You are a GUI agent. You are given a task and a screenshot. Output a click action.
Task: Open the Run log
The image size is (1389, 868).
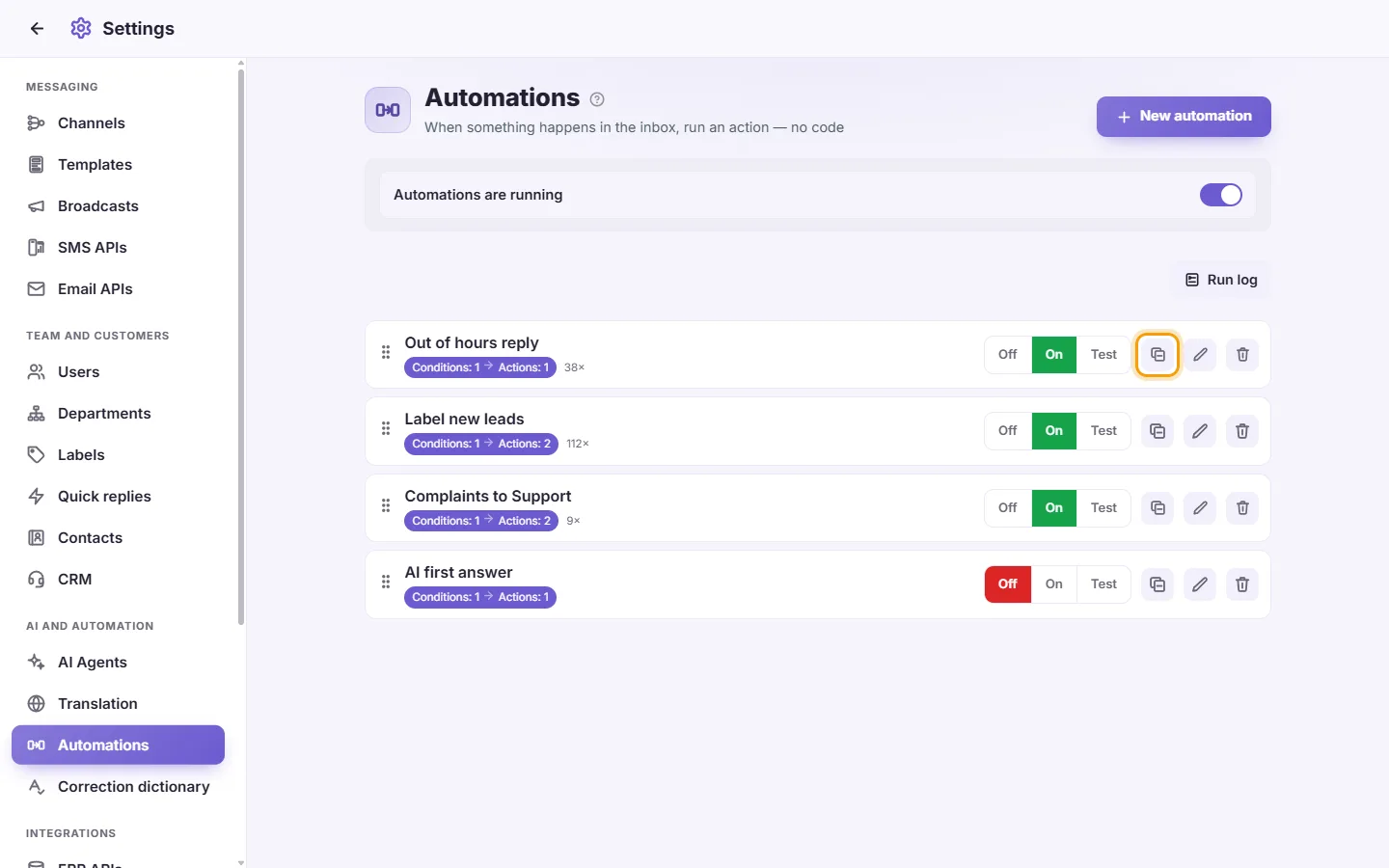pos(1221,280)
